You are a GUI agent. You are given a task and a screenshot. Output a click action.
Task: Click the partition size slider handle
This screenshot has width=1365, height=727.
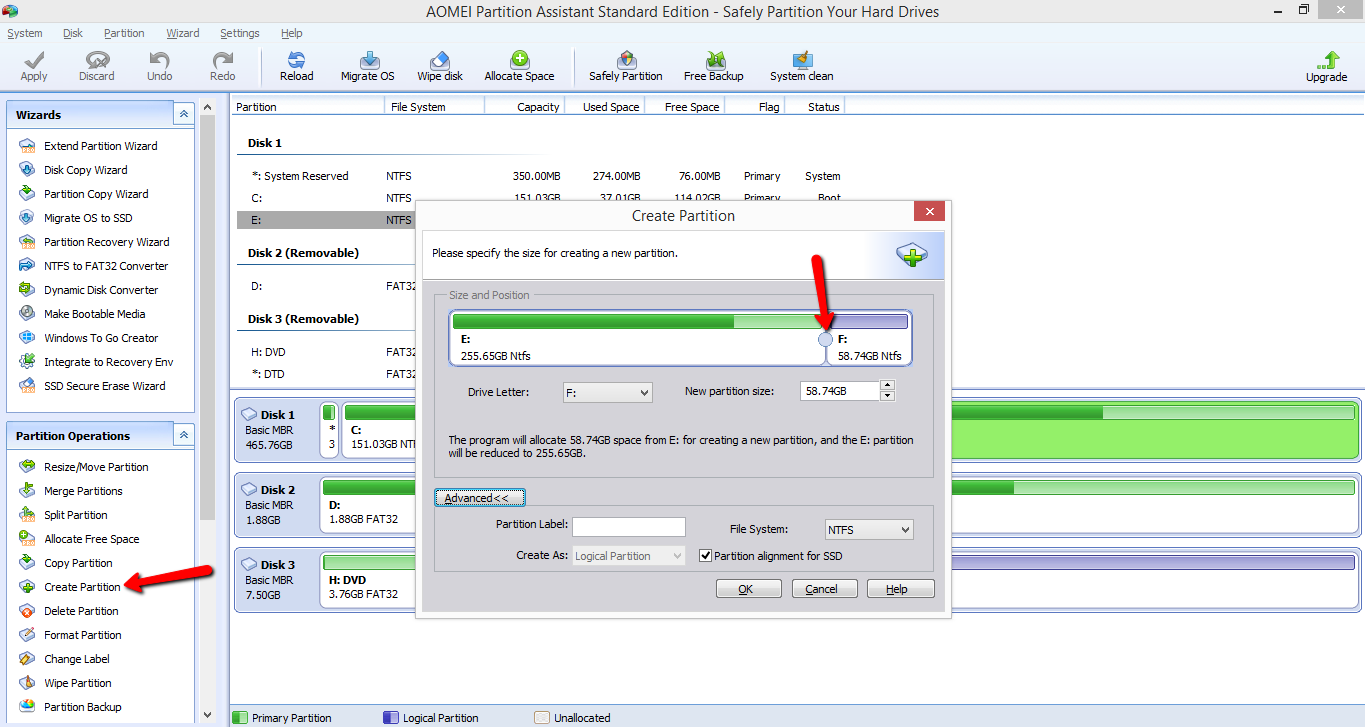click(x=825, y=340)
